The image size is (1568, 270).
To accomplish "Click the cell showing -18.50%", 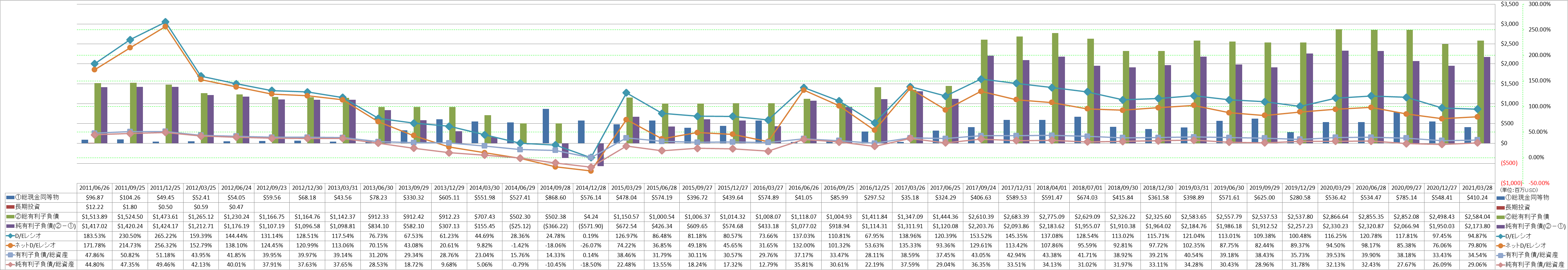I will 591,265.
